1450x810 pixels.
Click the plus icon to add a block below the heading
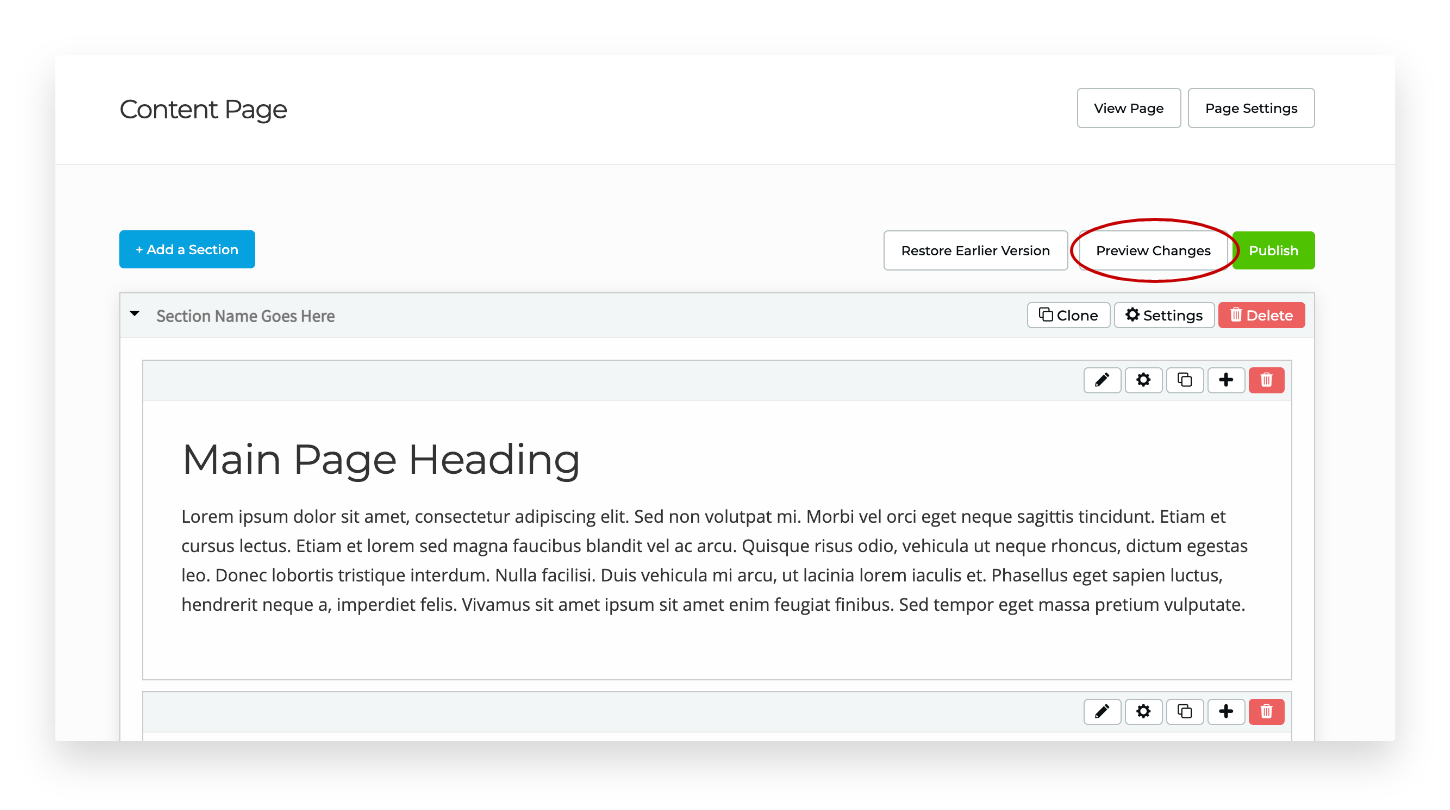tap(1225, 380)
